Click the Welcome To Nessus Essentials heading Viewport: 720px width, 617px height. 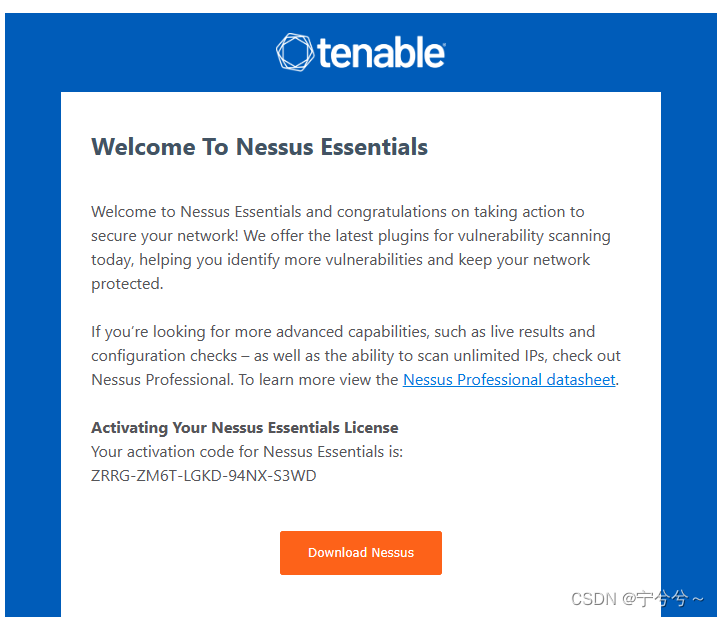point(259,147)
